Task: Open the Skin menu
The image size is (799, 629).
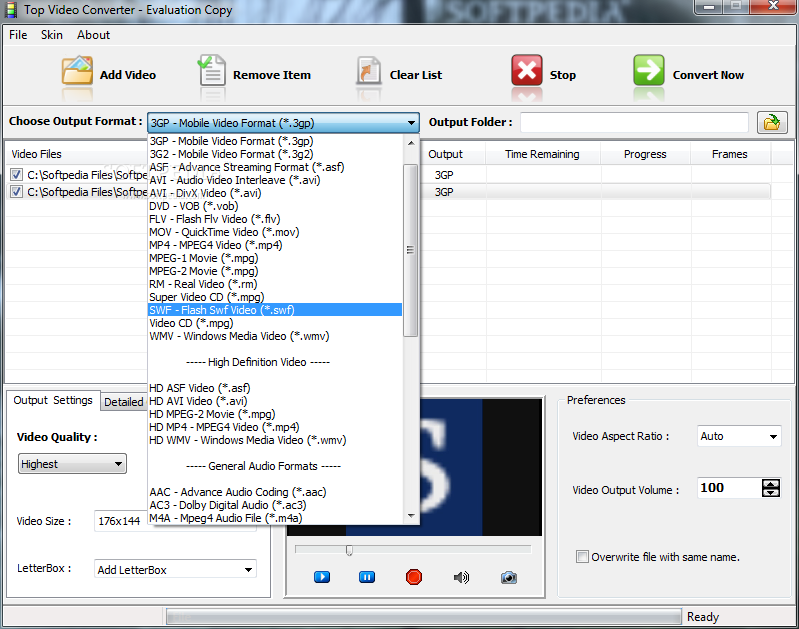Action: pos(51,35)
